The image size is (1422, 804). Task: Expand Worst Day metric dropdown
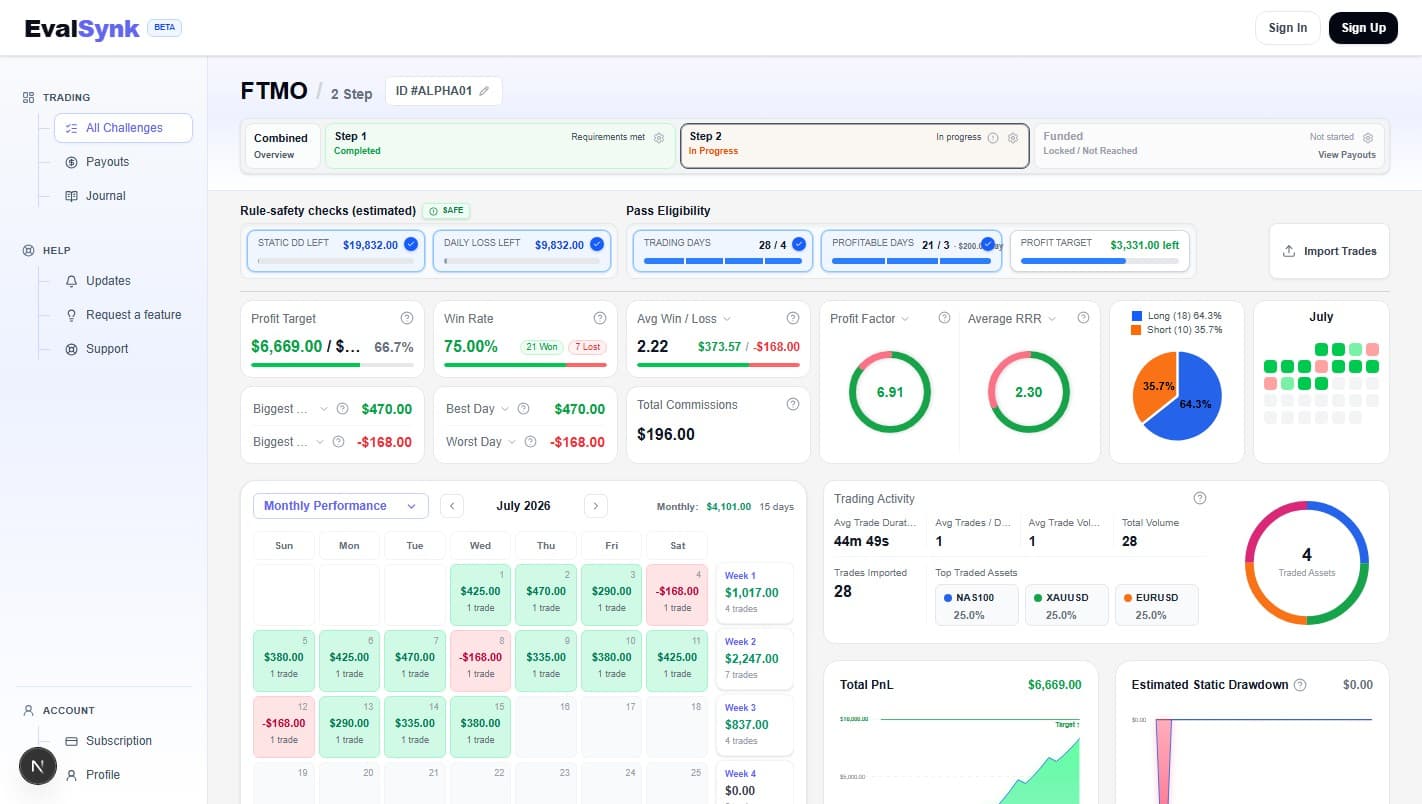511,442
